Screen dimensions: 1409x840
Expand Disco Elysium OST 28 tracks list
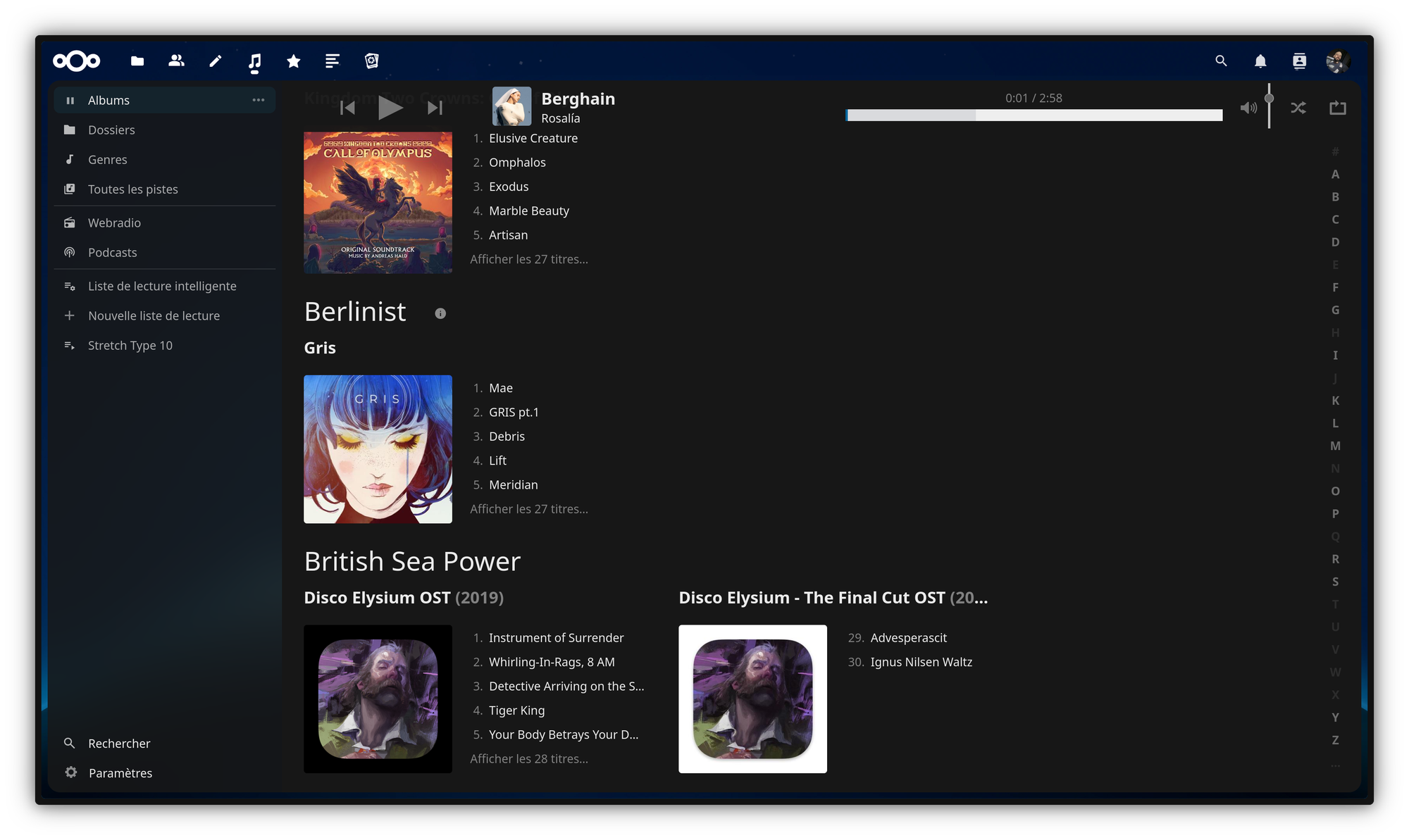tap(528, 759)
